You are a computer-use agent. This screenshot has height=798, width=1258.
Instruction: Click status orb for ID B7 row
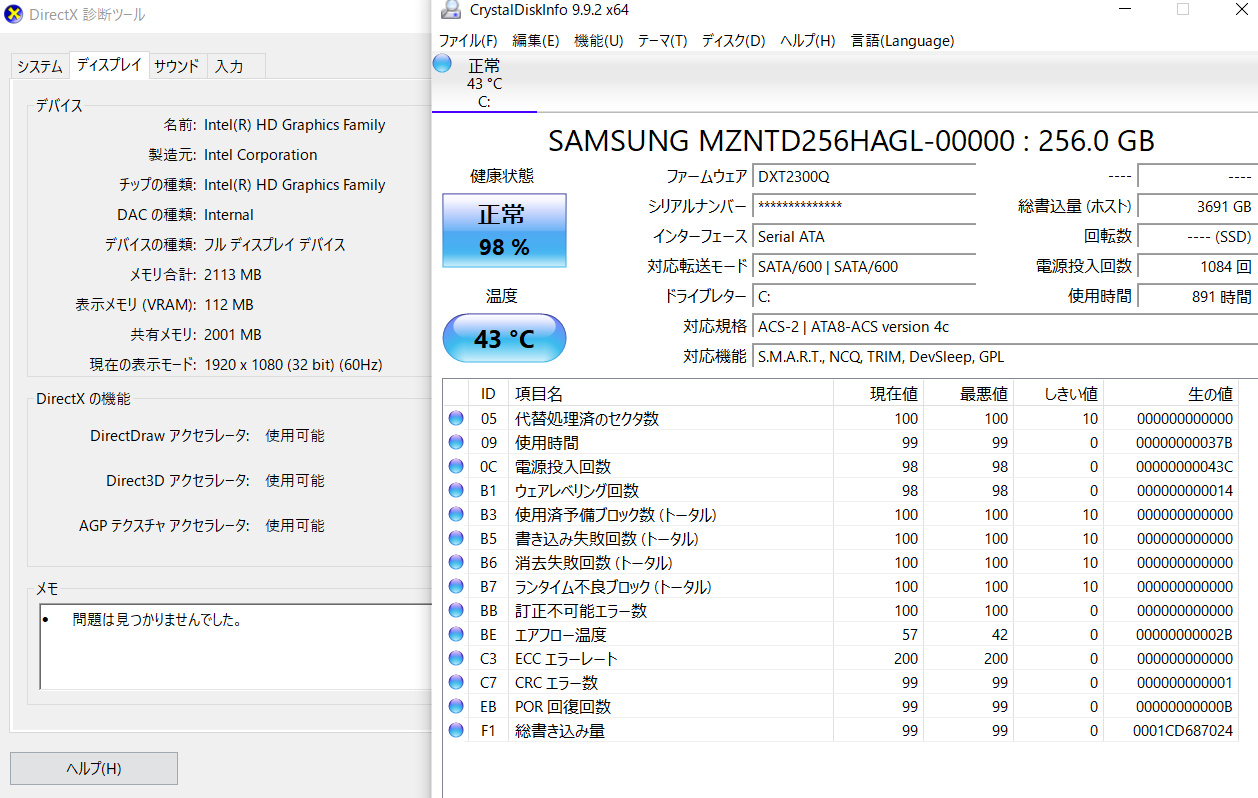pyautogui.click(x=456, y=587)
